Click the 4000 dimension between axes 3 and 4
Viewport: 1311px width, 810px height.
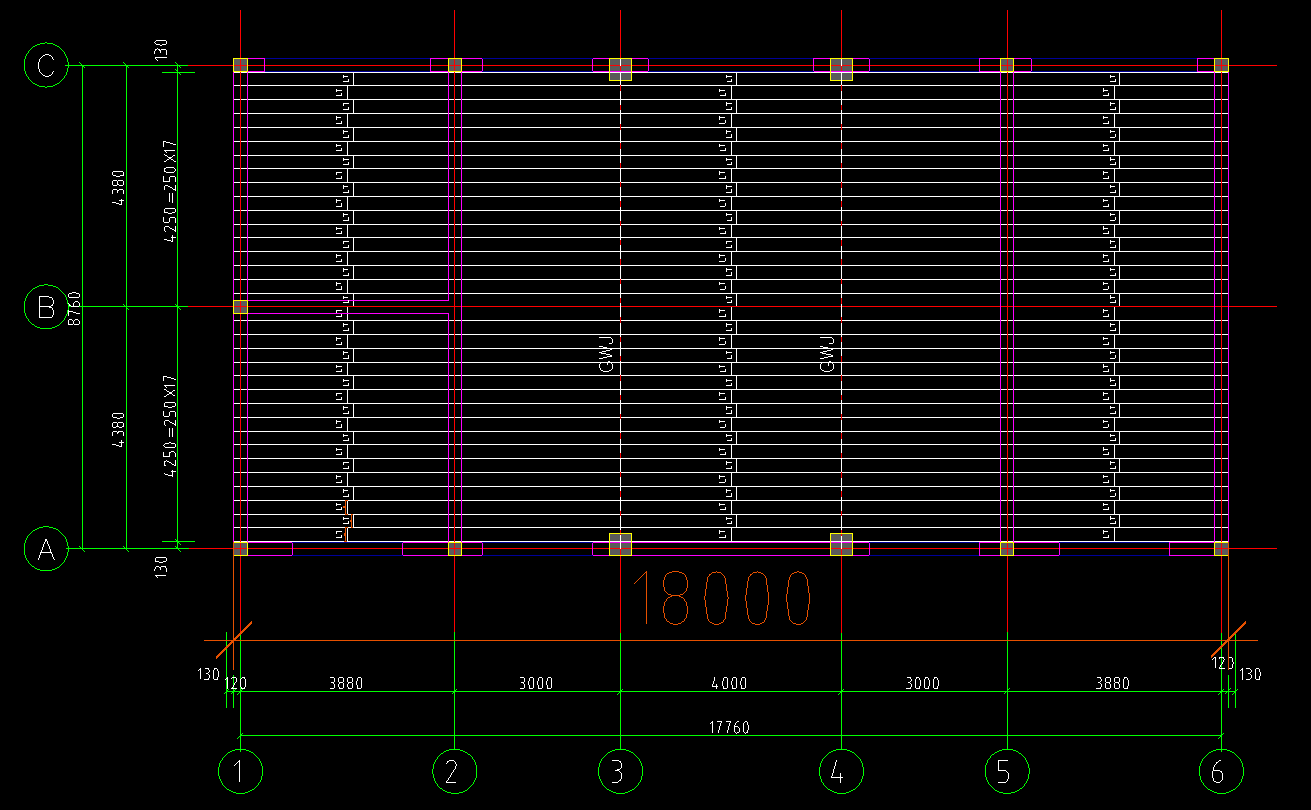(729, 684)
